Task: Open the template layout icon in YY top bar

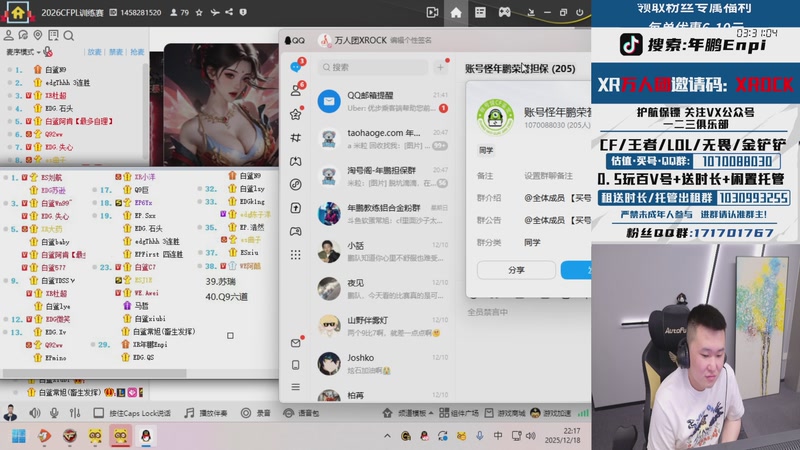Action: tap(480, 12)
